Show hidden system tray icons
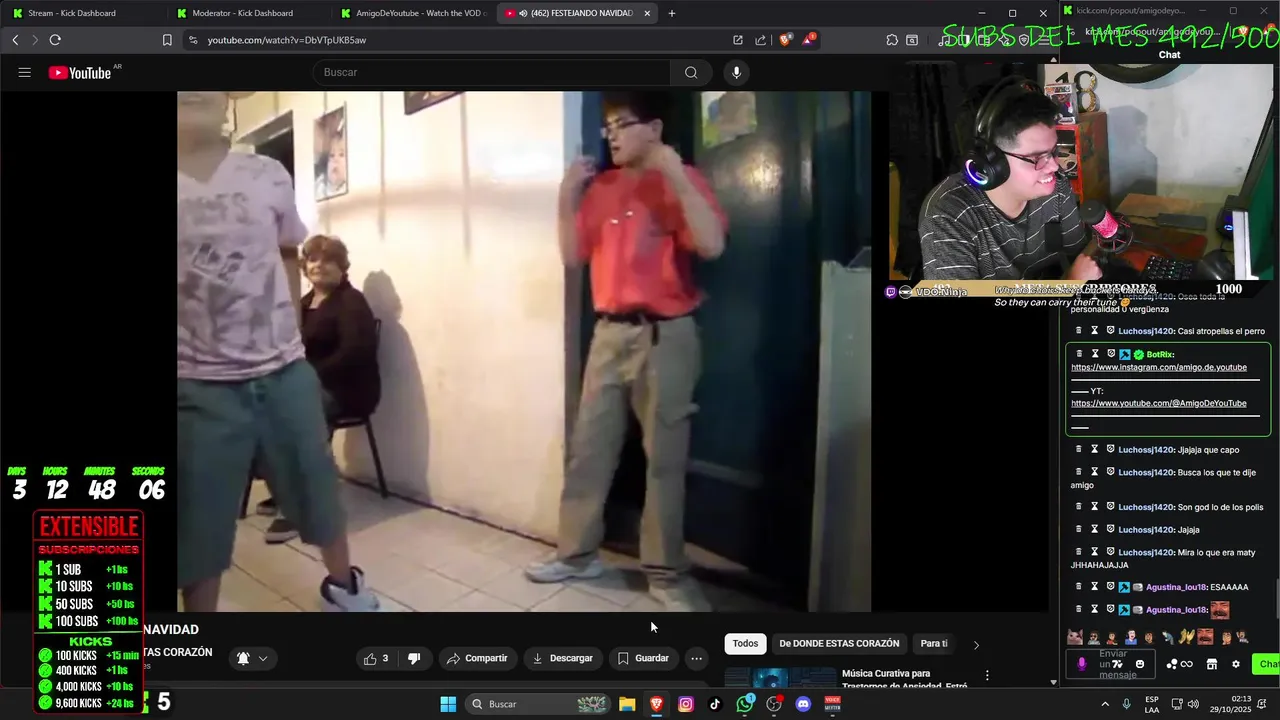This screenshot has width=1280, height=720. tap(1105, 704)
